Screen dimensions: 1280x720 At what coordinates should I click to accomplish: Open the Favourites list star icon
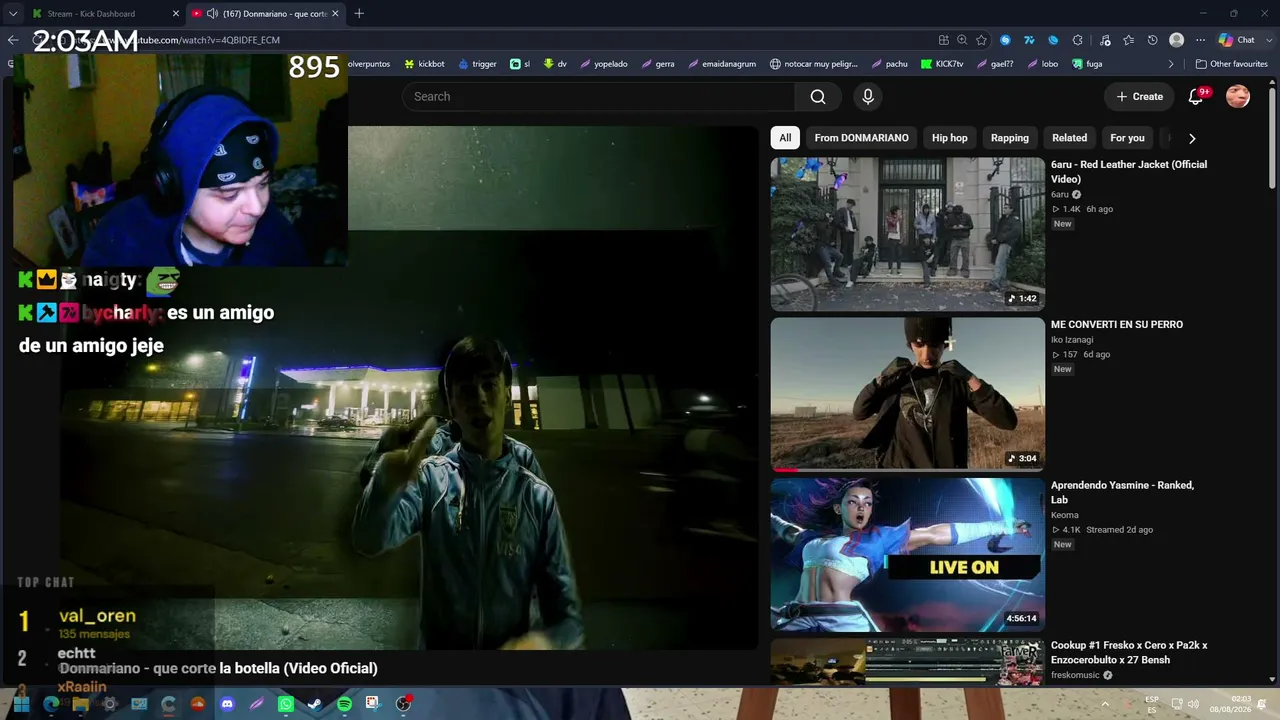pos(1129,40)
